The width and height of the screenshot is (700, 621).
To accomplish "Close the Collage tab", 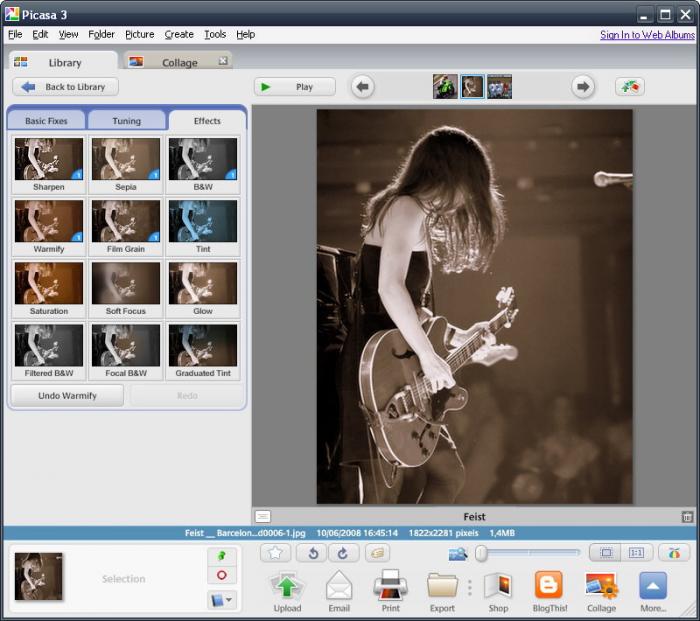I will point(223,61).
